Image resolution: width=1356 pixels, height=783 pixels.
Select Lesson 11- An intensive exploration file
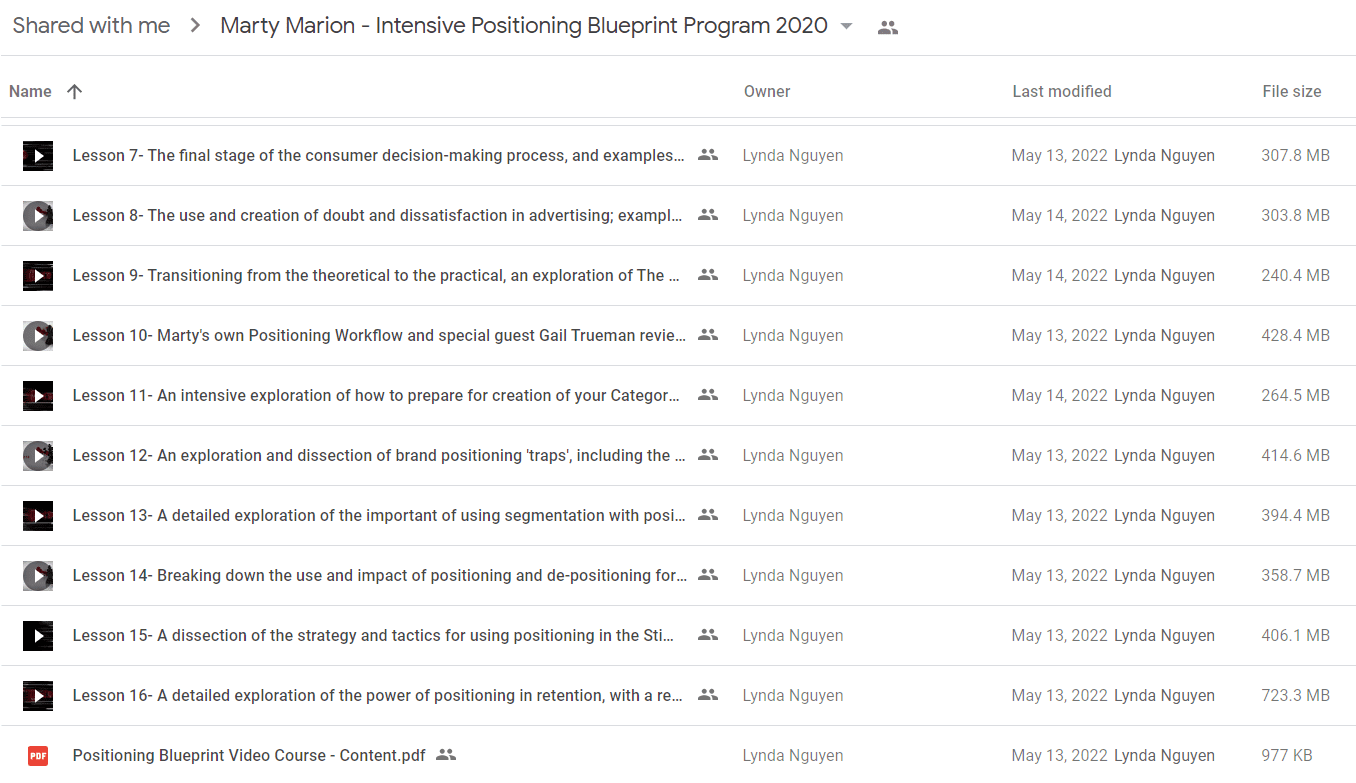pyautogui.click(x=376, y=395)
